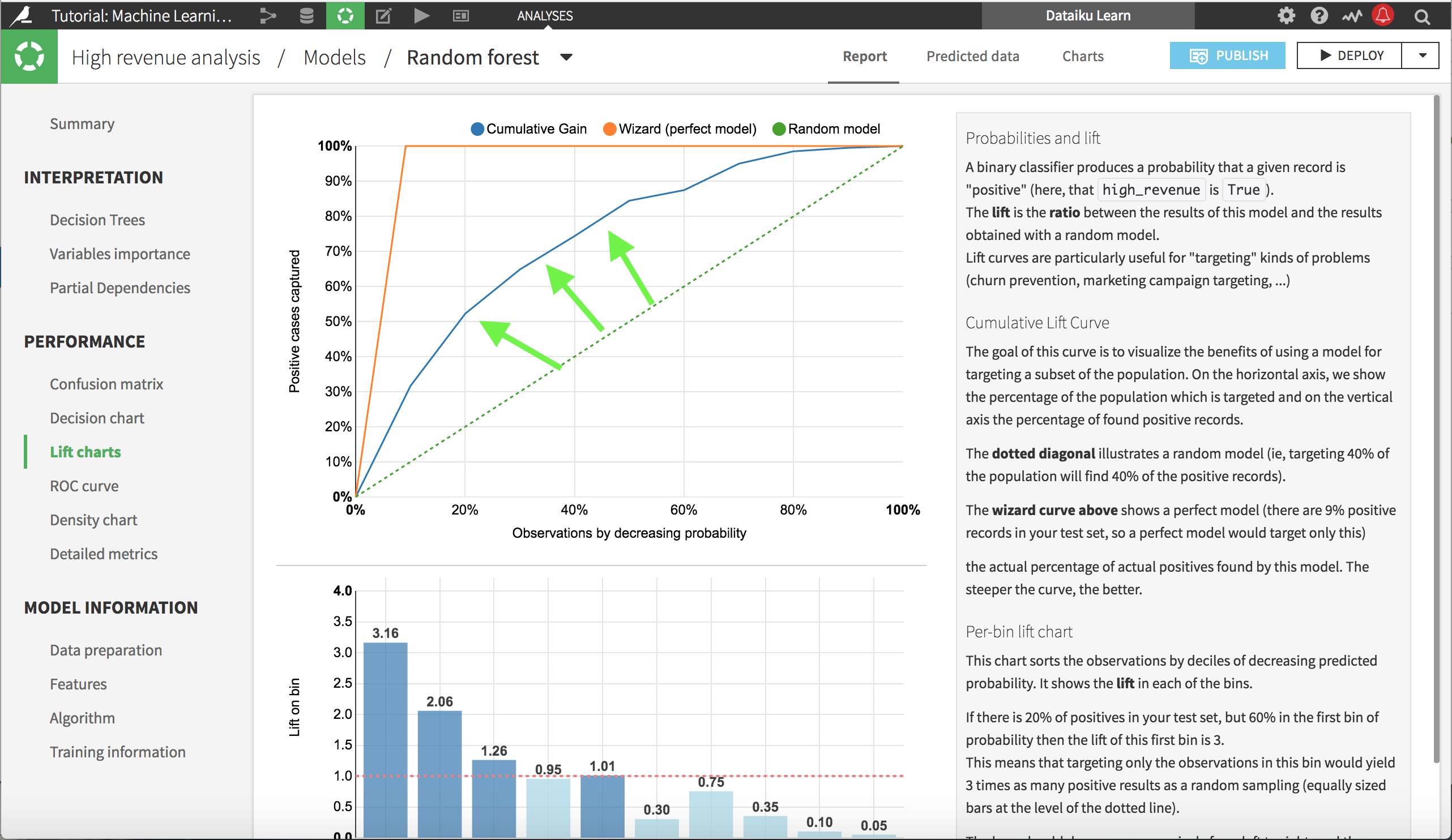Click the green analysis icon beside breadcrumb
Viewport: 1452px width, 840px height.
coord(29,57)
